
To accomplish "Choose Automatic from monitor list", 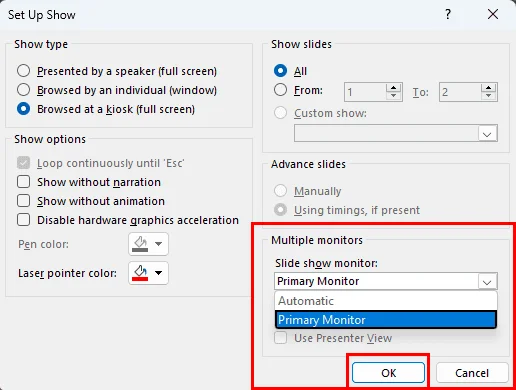I will 386,301.
